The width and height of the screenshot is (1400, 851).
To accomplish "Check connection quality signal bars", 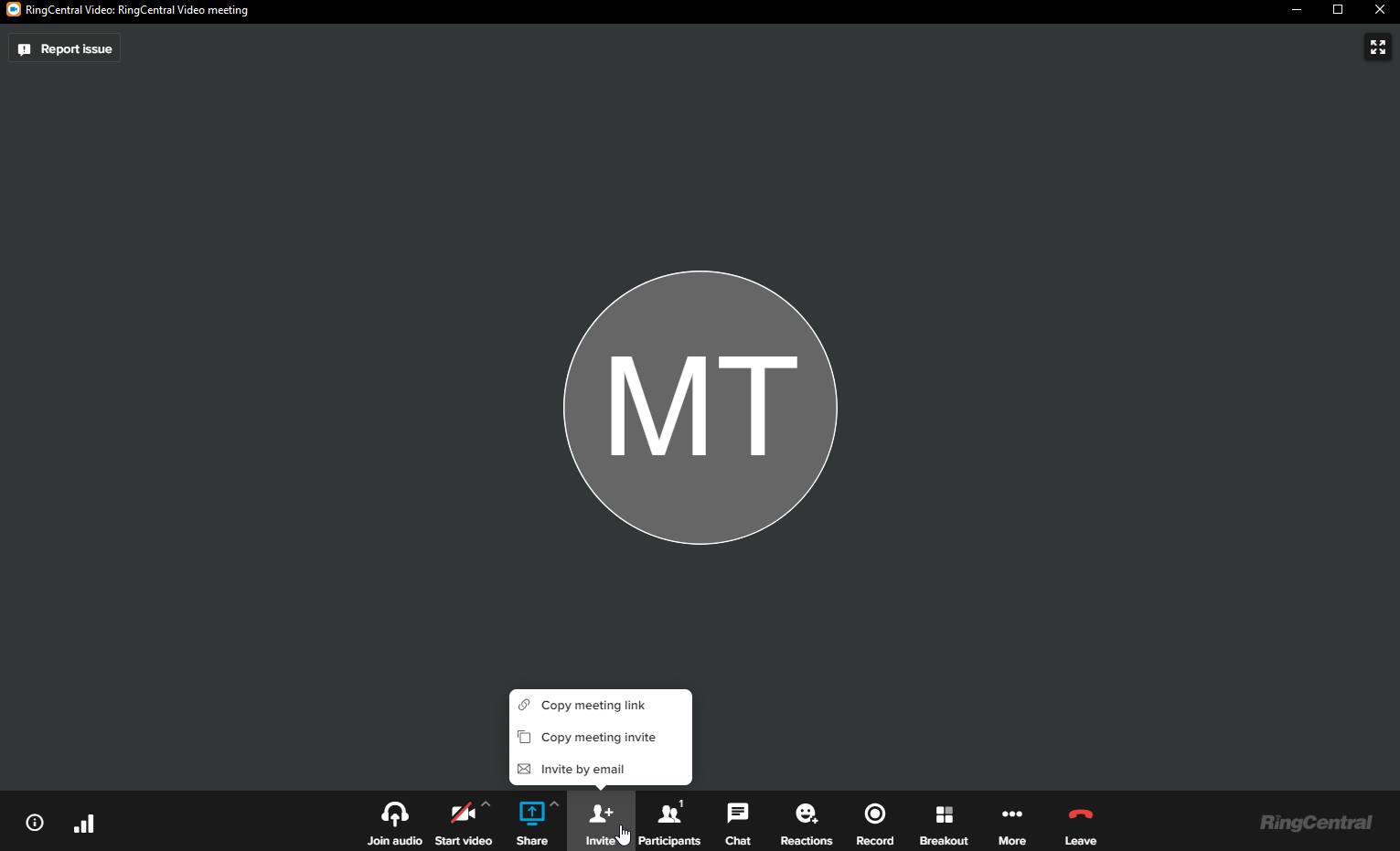I will pos(83,824).
